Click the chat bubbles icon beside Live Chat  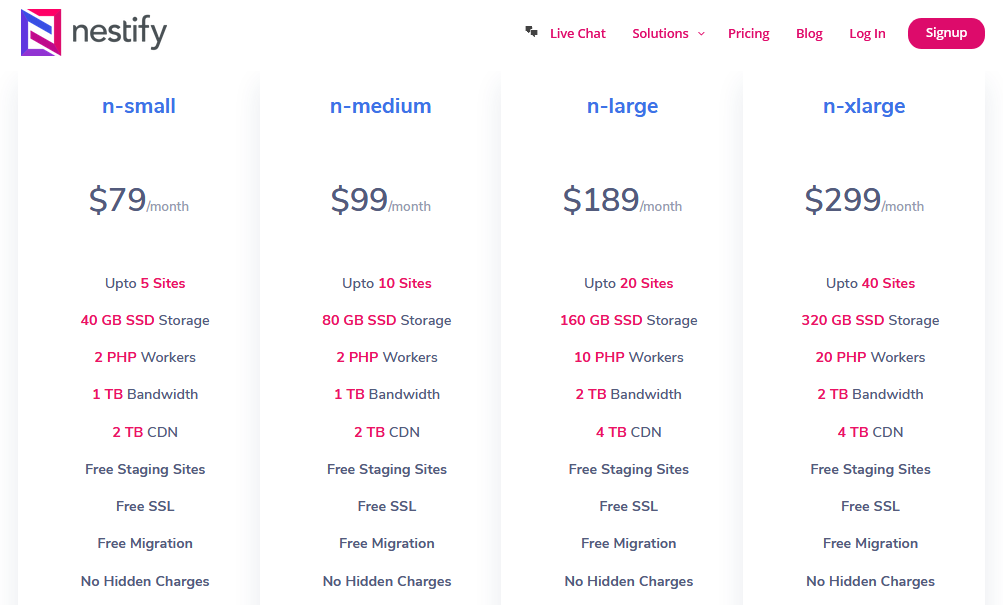click(x=530, y=31)
